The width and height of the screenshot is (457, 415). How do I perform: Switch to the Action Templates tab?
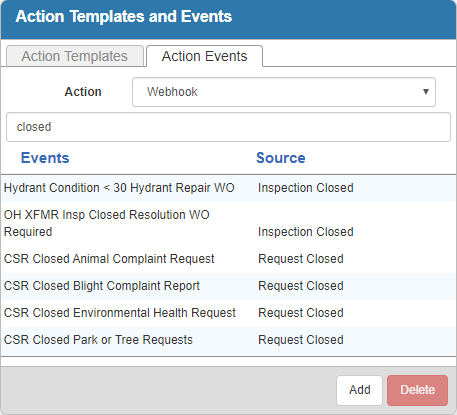75,56
